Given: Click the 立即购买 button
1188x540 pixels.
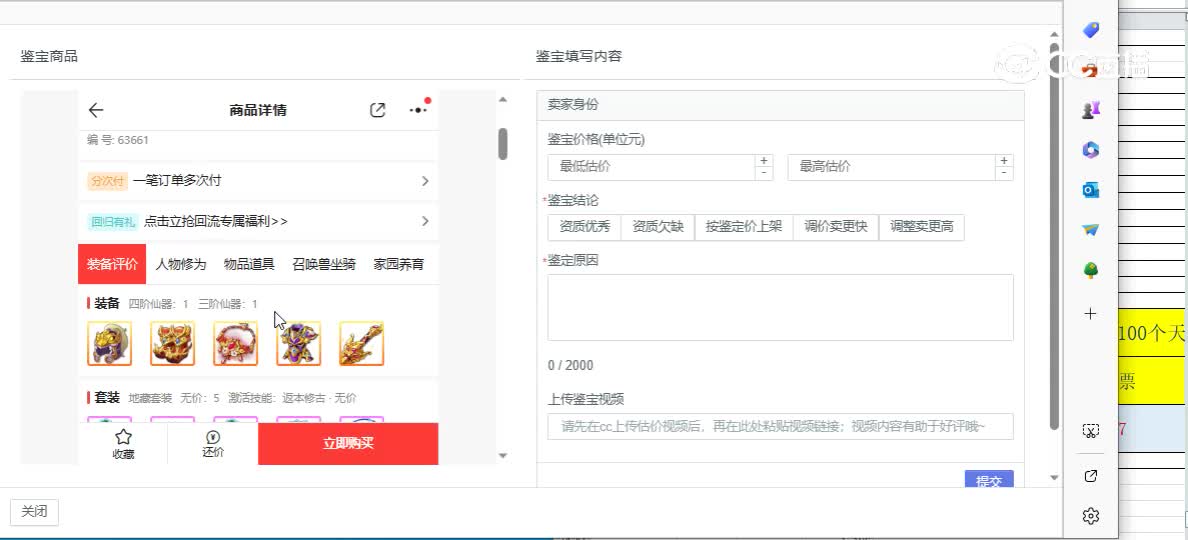Looking at the screenshot, I should (348, 444).
